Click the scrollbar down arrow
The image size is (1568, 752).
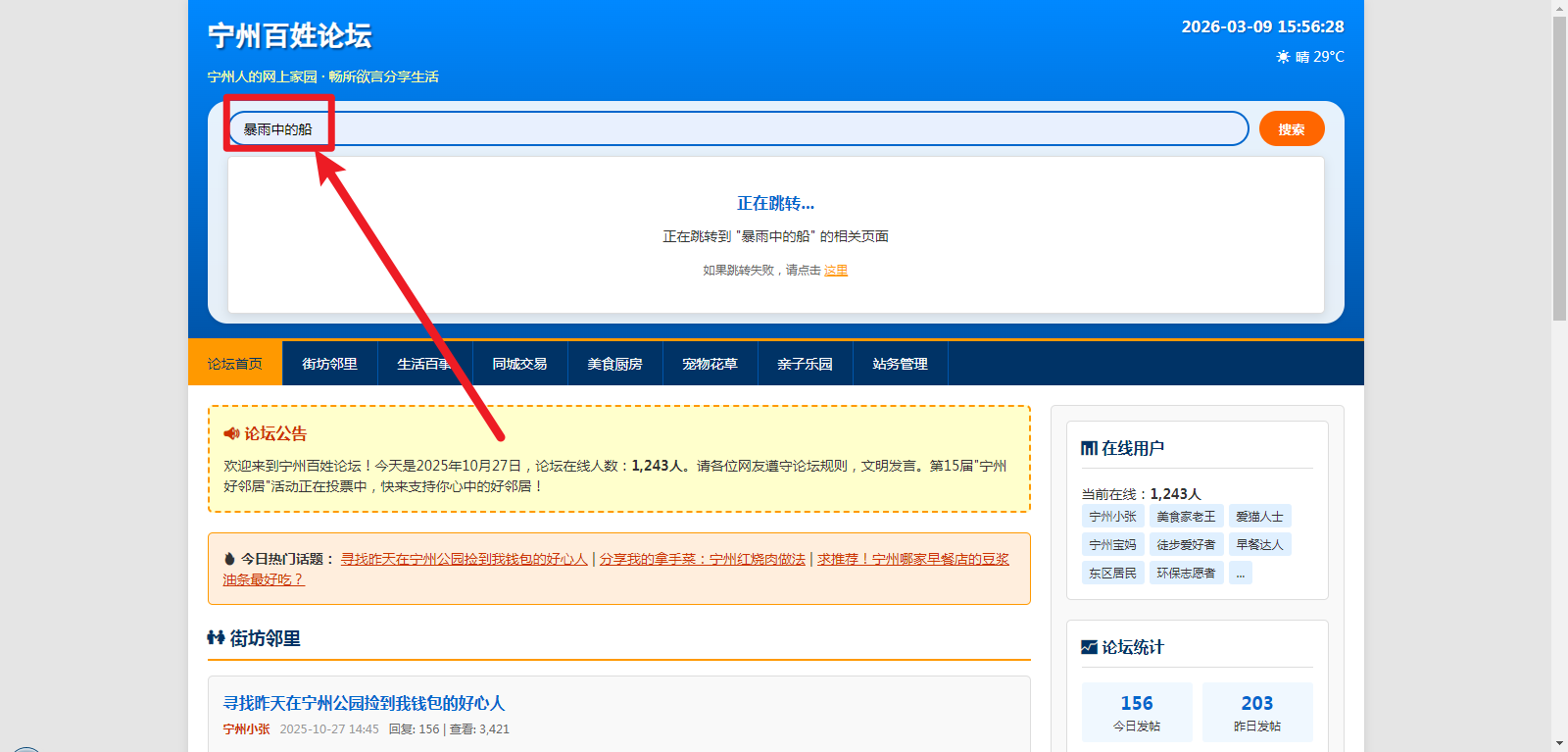coord(1559,744)
